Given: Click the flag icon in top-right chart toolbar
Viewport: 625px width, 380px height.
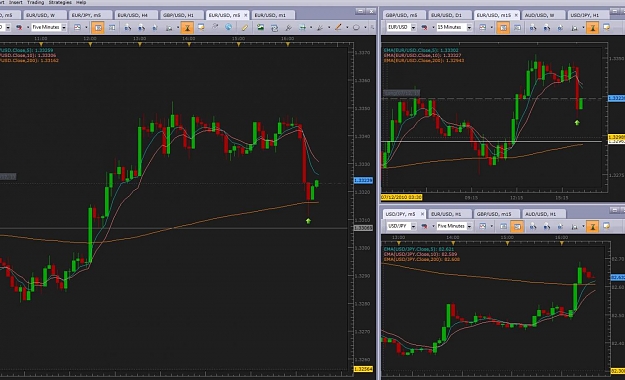Looking at the screenshot, I should click(x=424, y=27).
